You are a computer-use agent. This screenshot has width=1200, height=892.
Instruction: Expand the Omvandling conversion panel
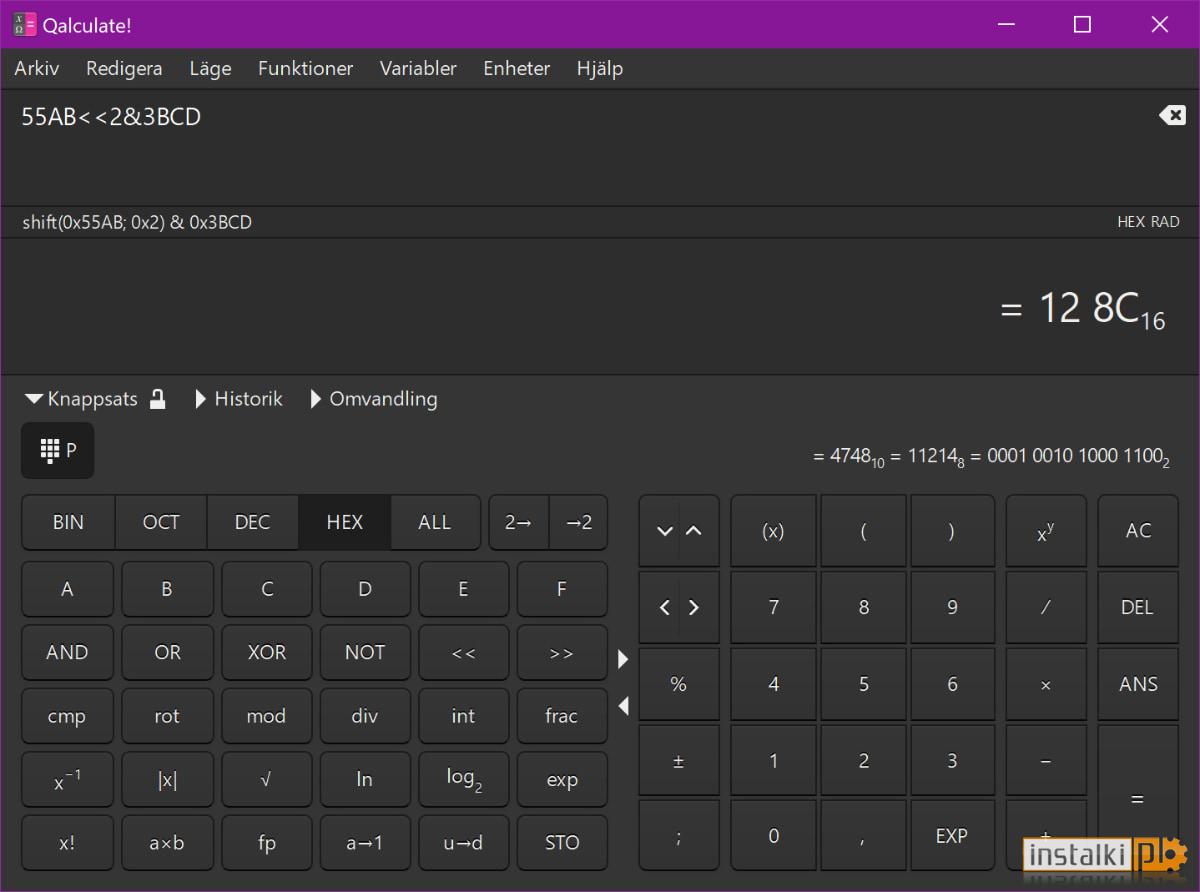[x=374, y=399]
